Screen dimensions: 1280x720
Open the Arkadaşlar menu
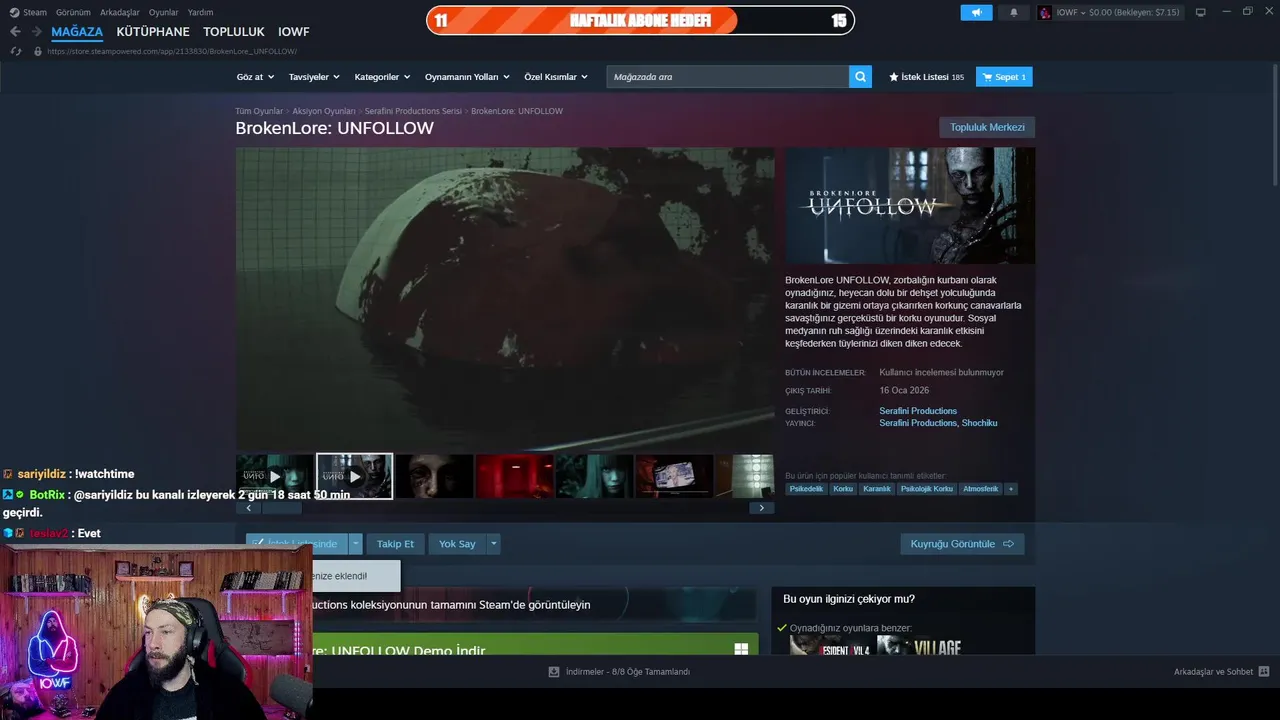tap(120, 12)
